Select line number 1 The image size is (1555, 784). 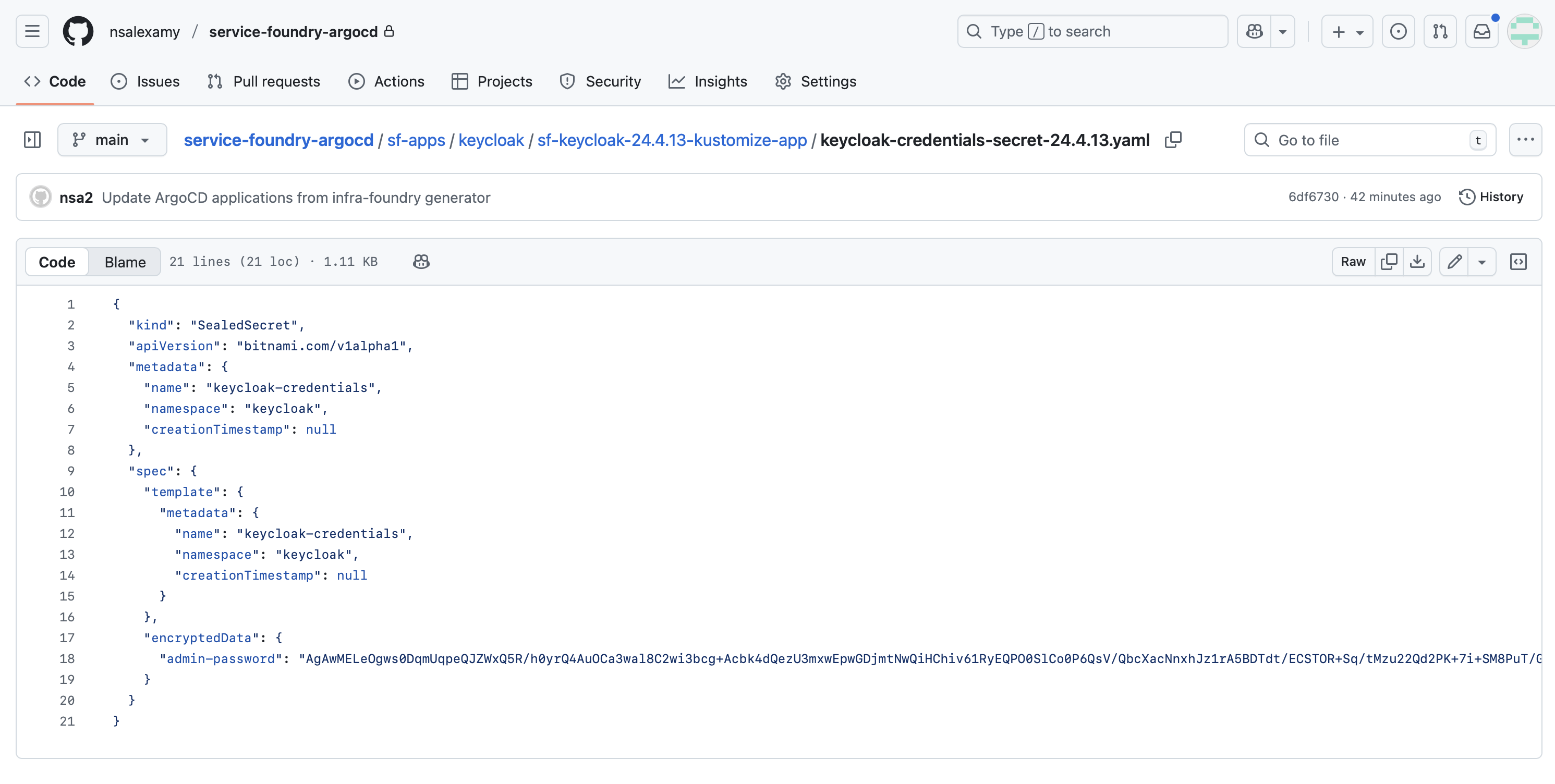coord(70,304)
